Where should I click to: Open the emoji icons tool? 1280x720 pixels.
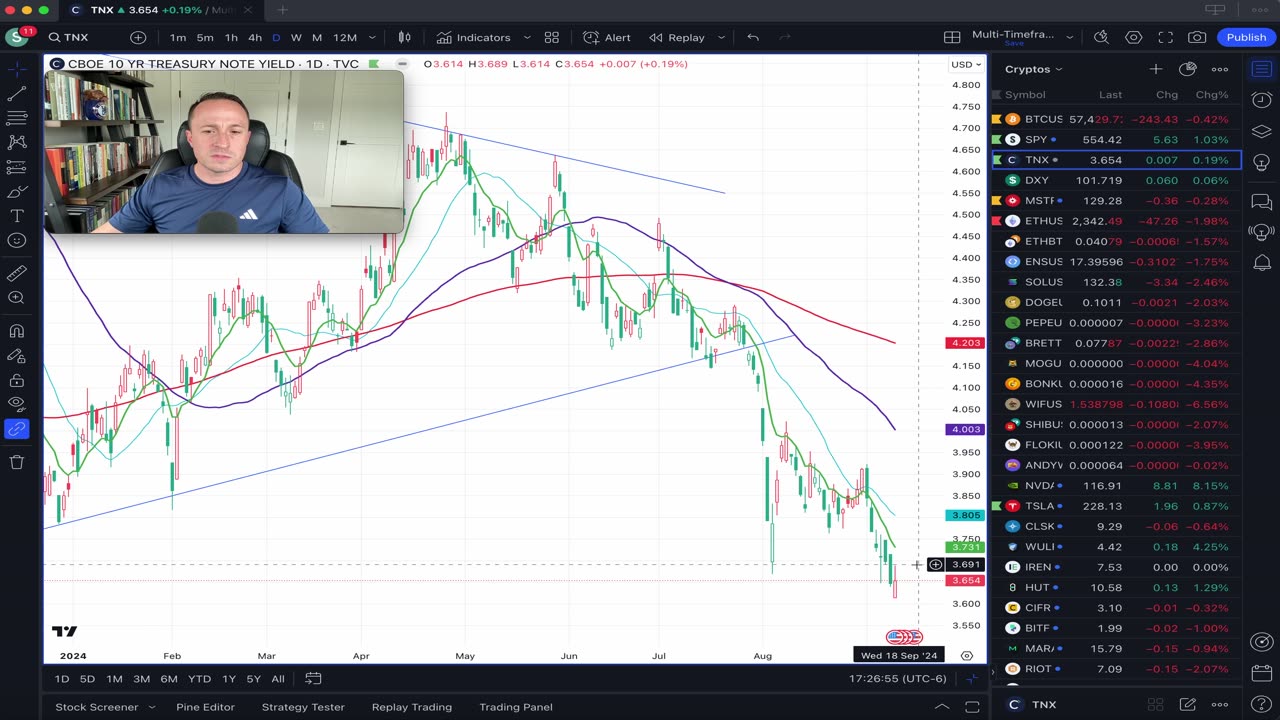pos(16,241)
